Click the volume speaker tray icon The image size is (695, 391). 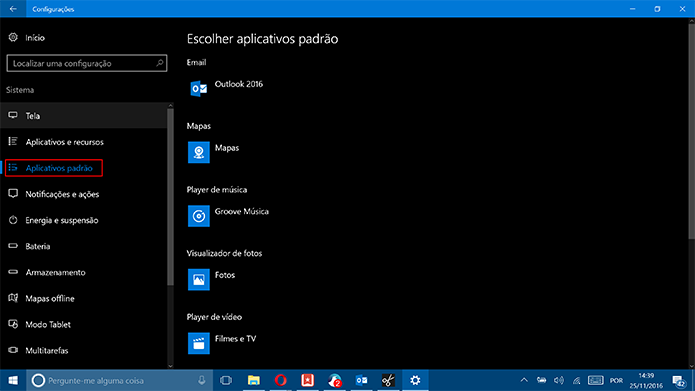pyautogui.click(x=559, y=380)
